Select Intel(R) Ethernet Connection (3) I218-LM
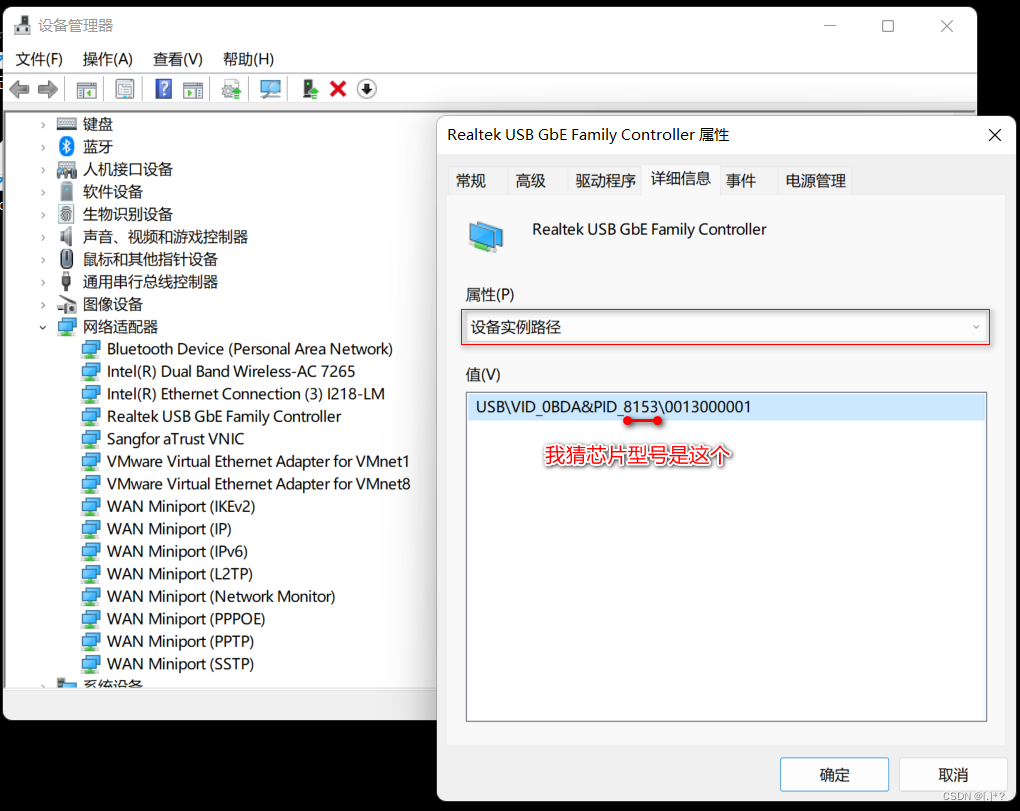This screenshot has height=811, width=1020. (x=245, y=394)
